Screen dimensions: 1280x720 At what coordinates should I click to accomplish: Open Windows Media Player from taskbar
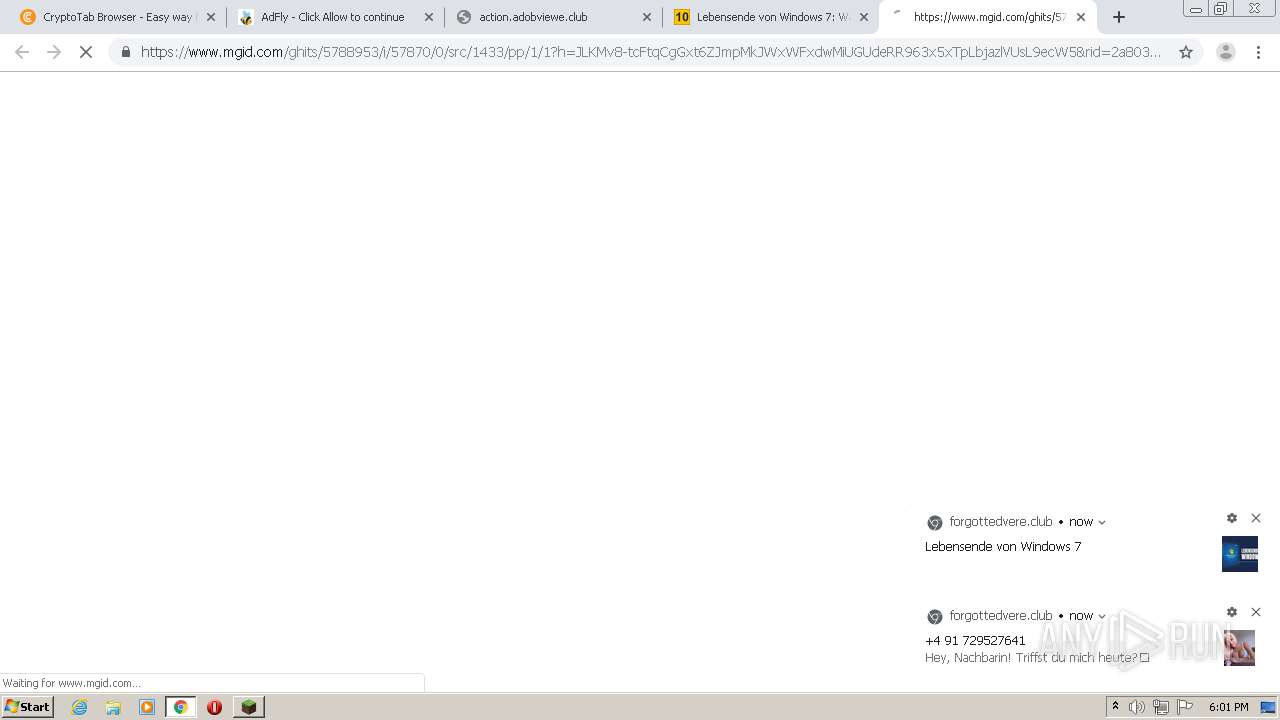[147, 707]
